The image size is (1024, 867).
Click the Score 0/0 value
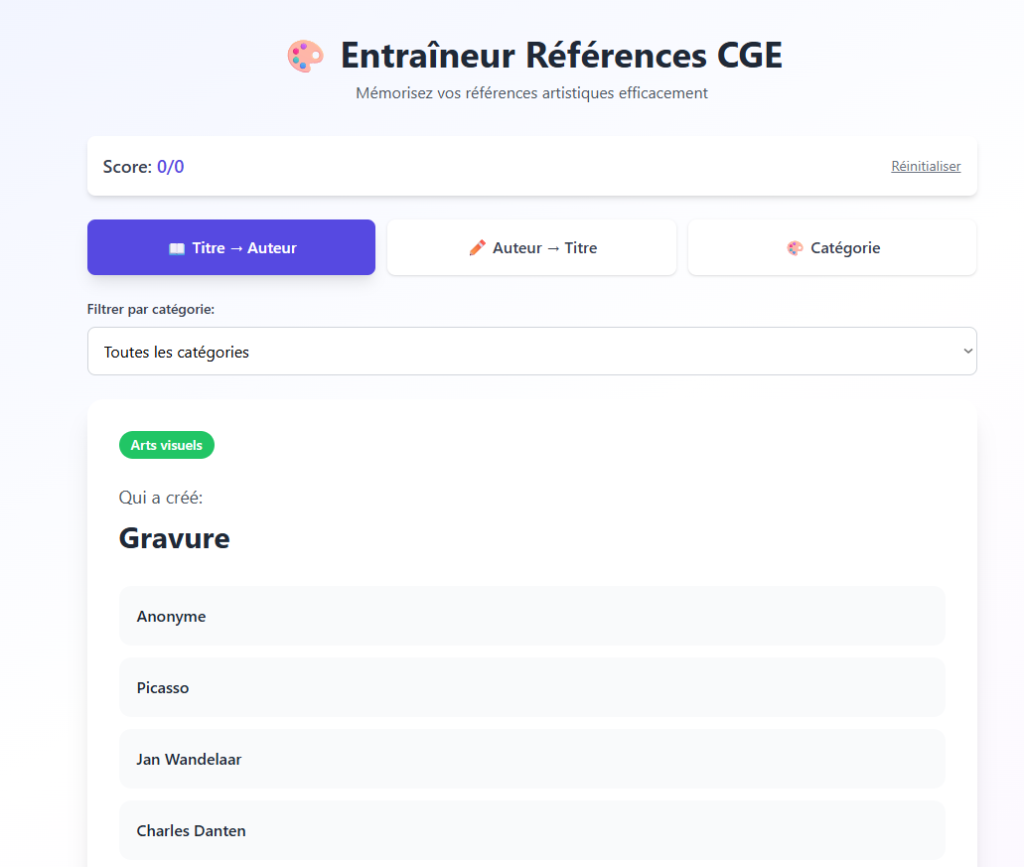coord(170,167)
